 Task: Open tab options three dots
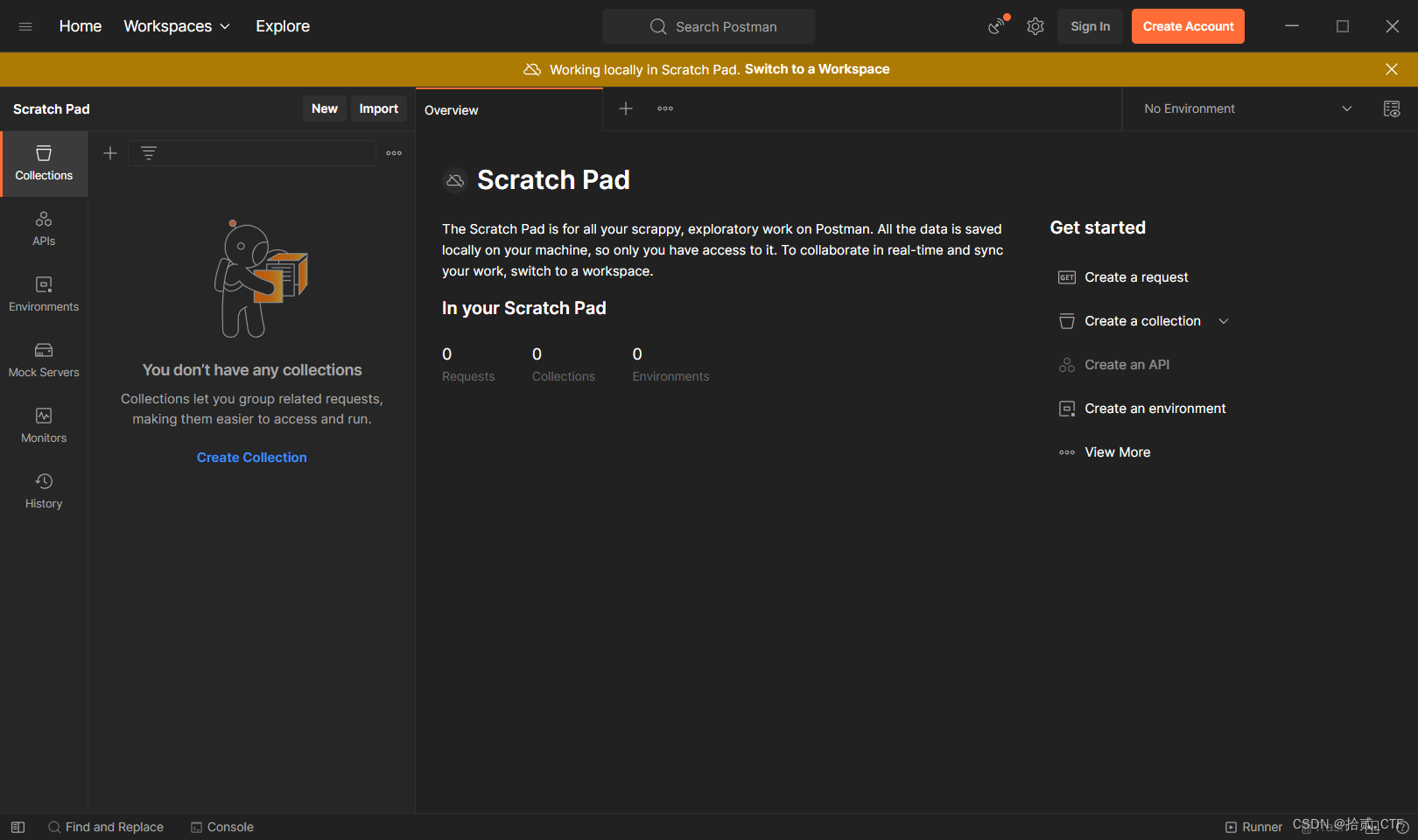coord(665,108)
